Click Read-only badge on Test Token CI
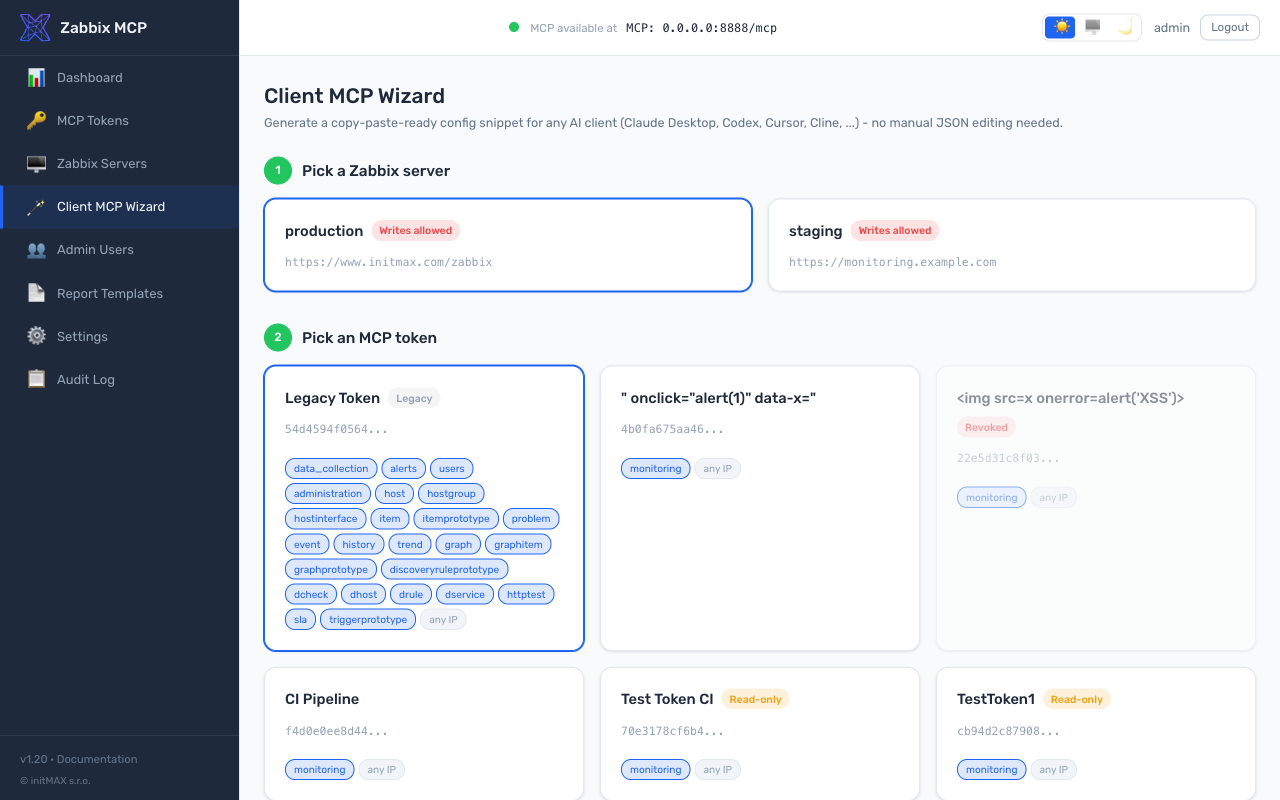The image size is (1280, 800). [x=756, y=699]
